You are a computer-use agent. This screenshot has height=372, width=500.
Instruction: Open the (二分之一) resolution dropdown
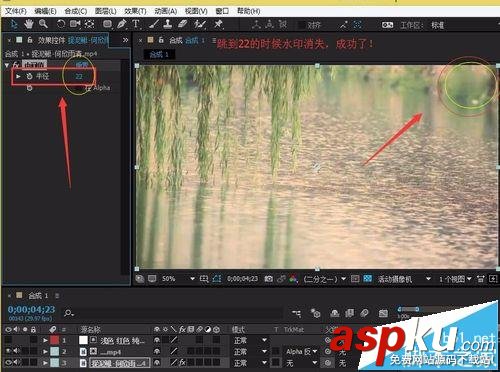coord(324,279)
